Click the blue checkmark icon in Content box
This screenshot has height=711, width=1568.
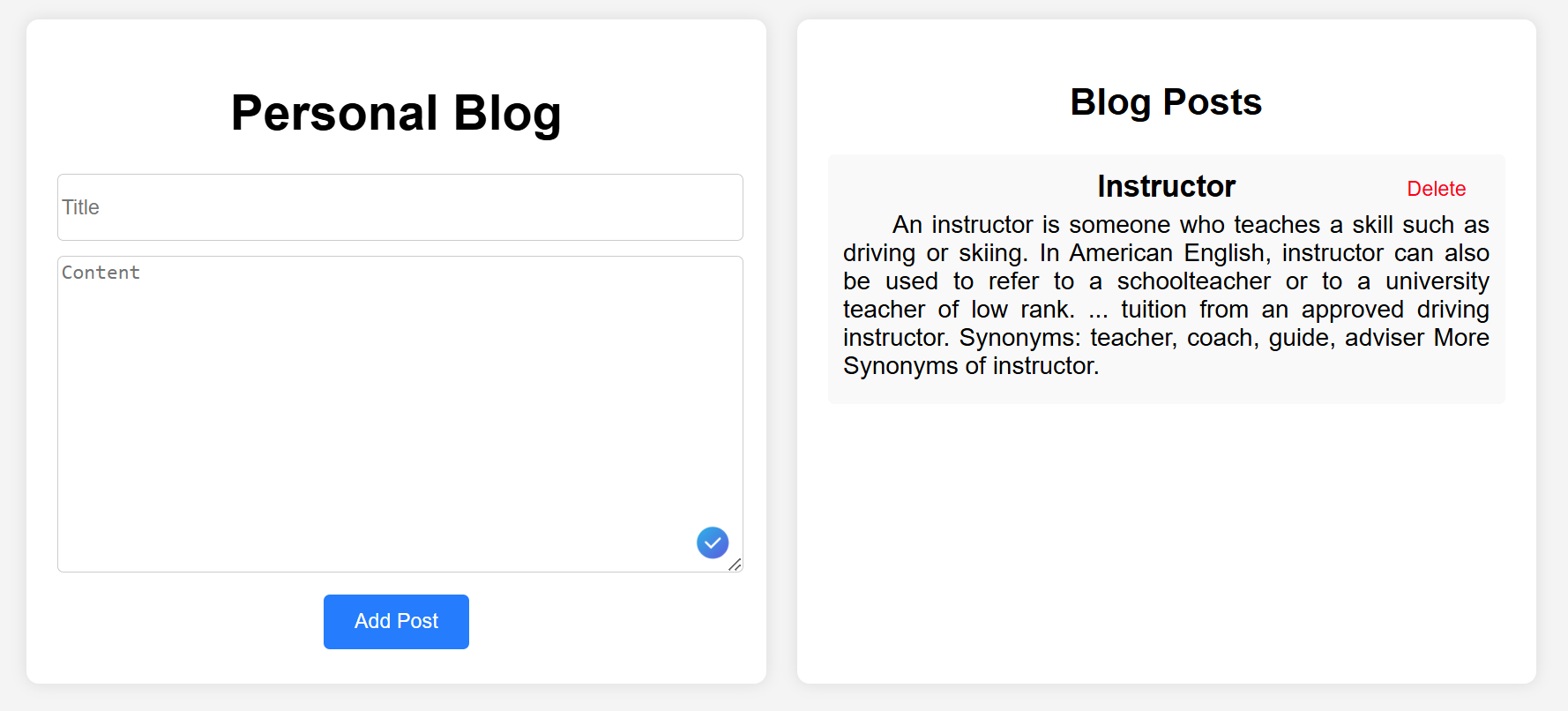coord(713,543)
